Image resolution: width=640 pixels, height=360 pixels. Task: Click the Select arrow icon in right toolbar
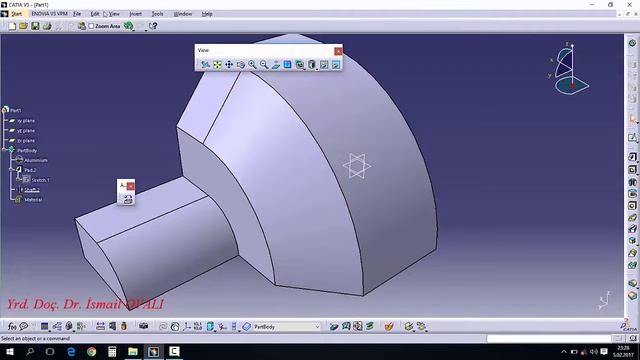pos(632,119)
